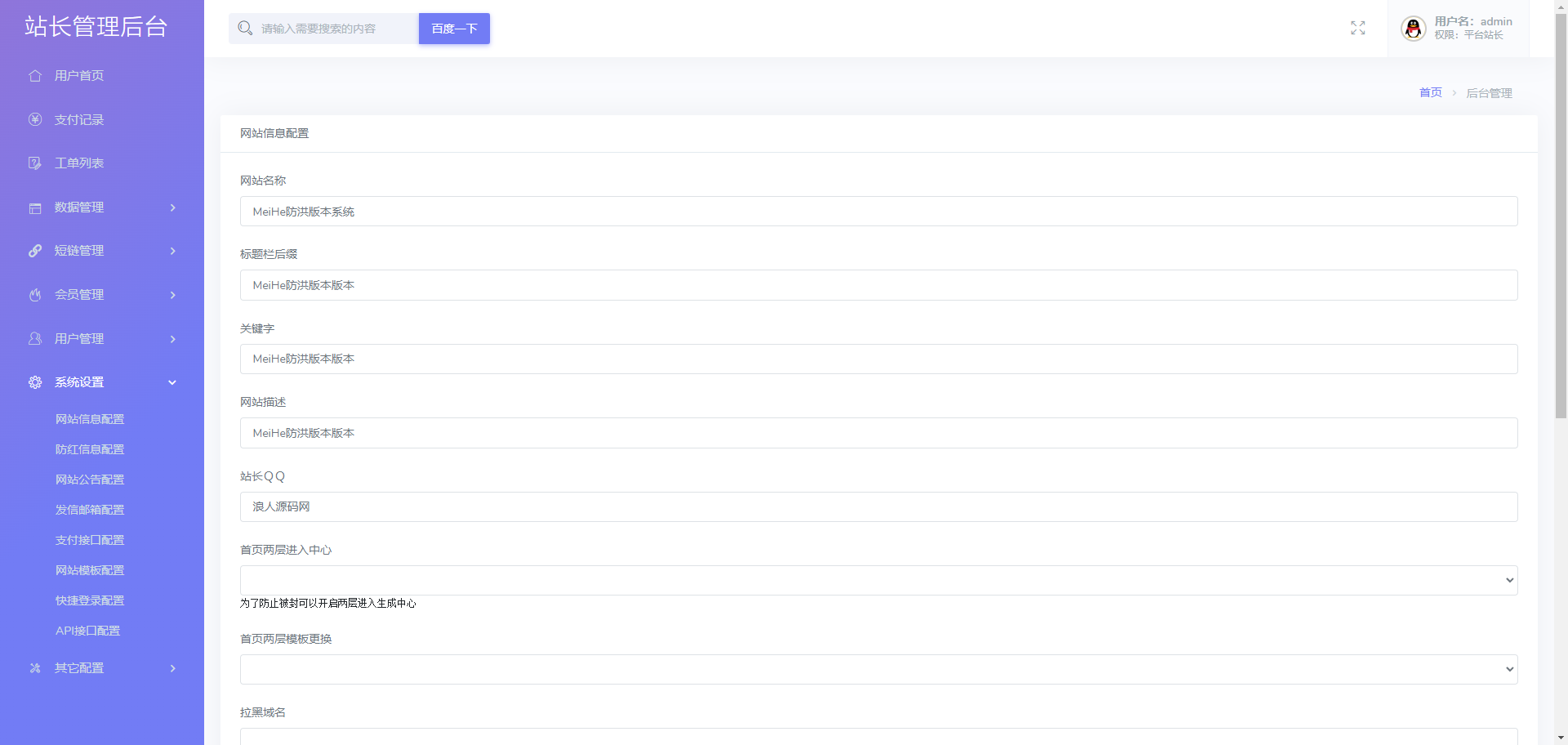Focus the 网站描述 input field
The image size is (1568, 745).
(879, 433)
